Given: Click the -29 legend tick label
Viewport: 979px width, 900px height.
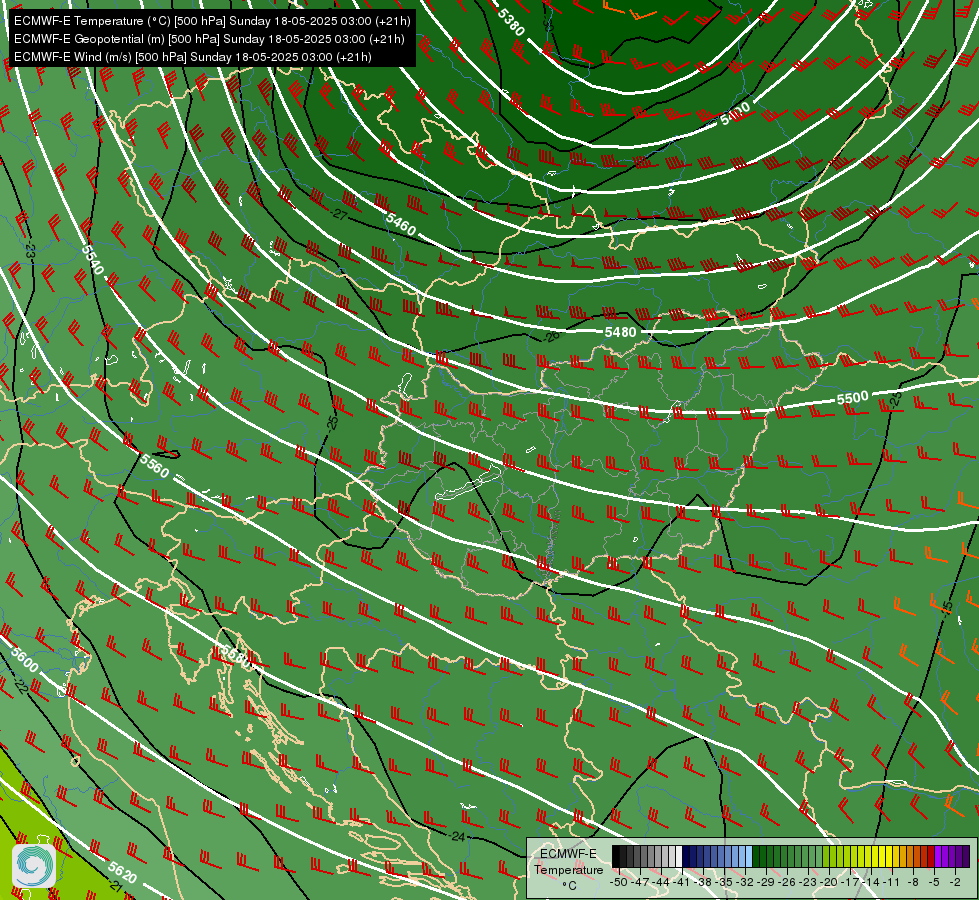Looking at the screenshot, I should point(766,883).
